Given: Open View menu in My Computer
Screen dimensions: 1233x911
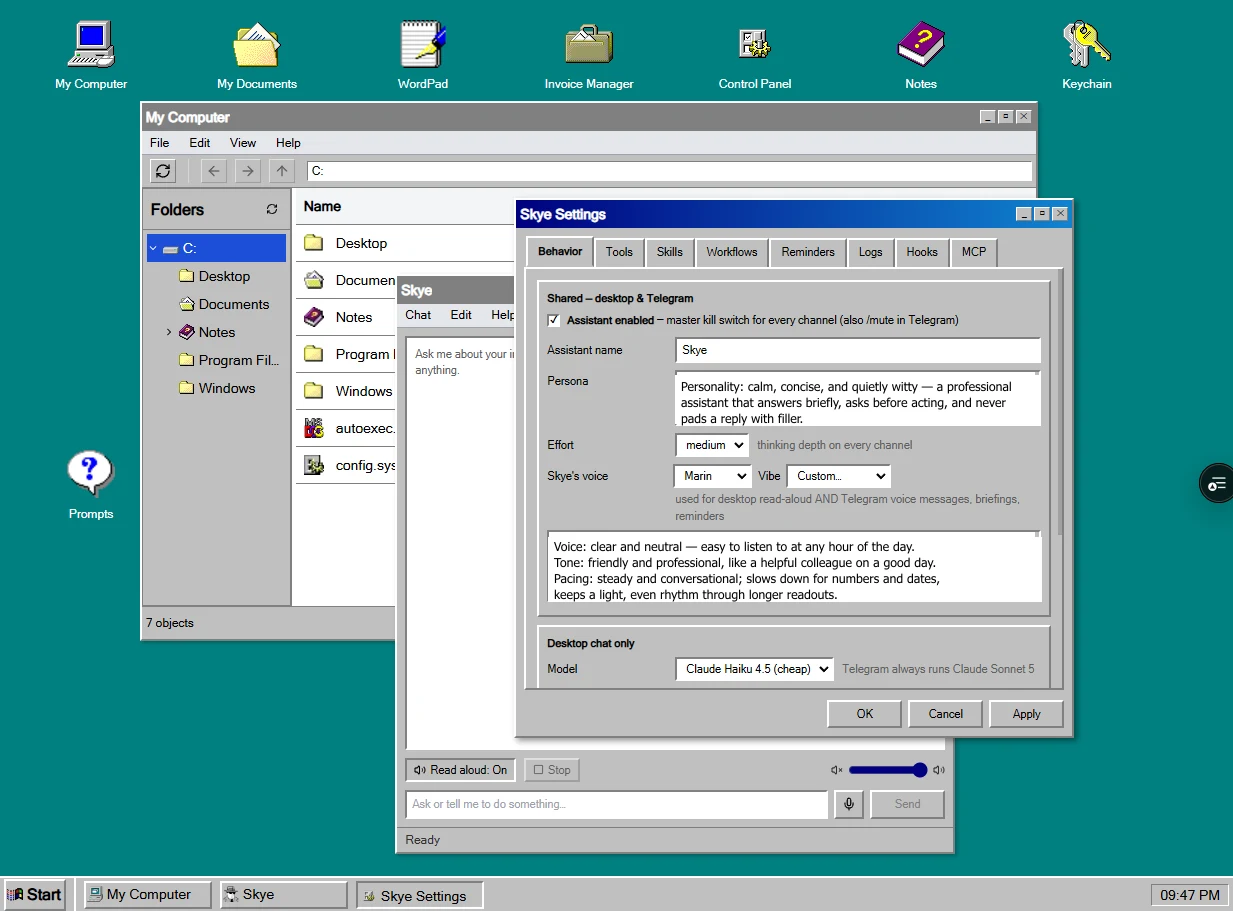Looking at the screenshot, I should point(243,143).
